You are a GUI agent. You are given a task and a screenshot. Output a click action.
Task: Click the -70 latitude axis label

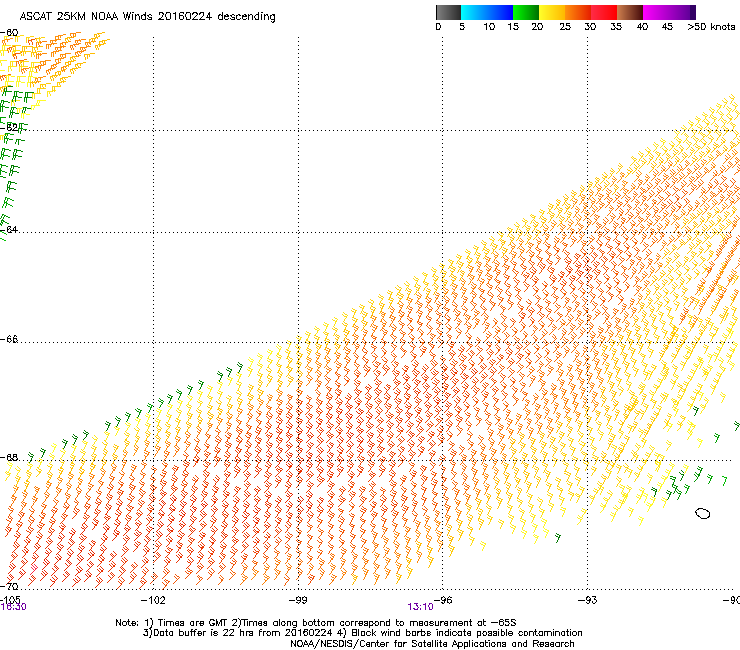click(x=9, y=586)
